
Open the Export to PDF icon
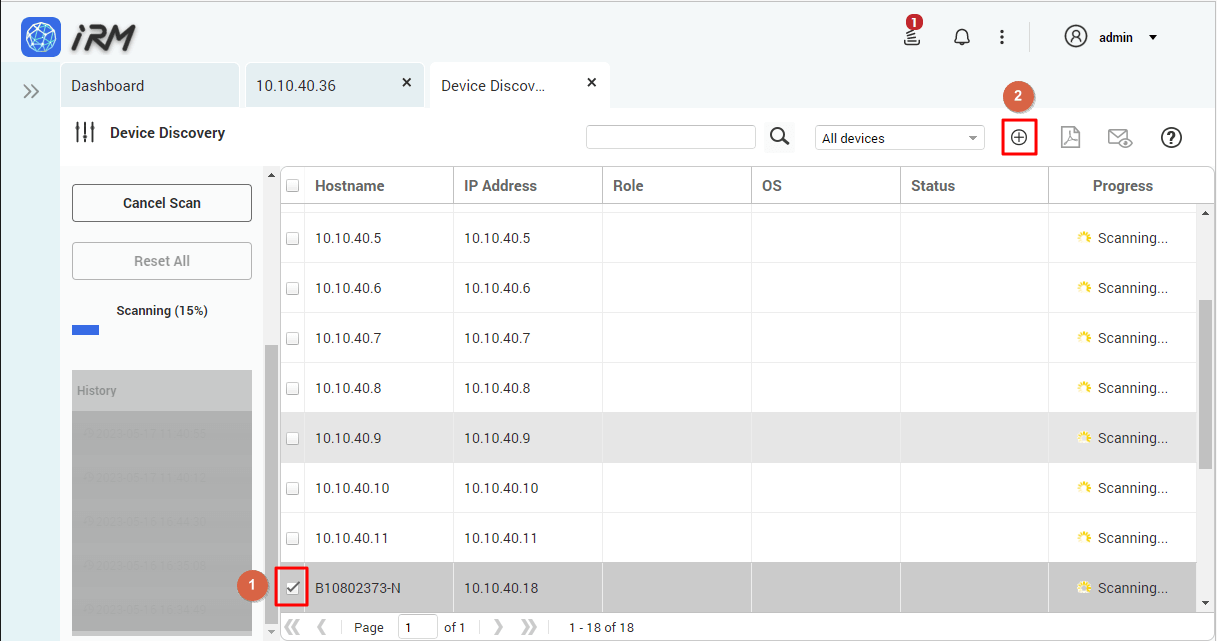[x=1070, y=137]
